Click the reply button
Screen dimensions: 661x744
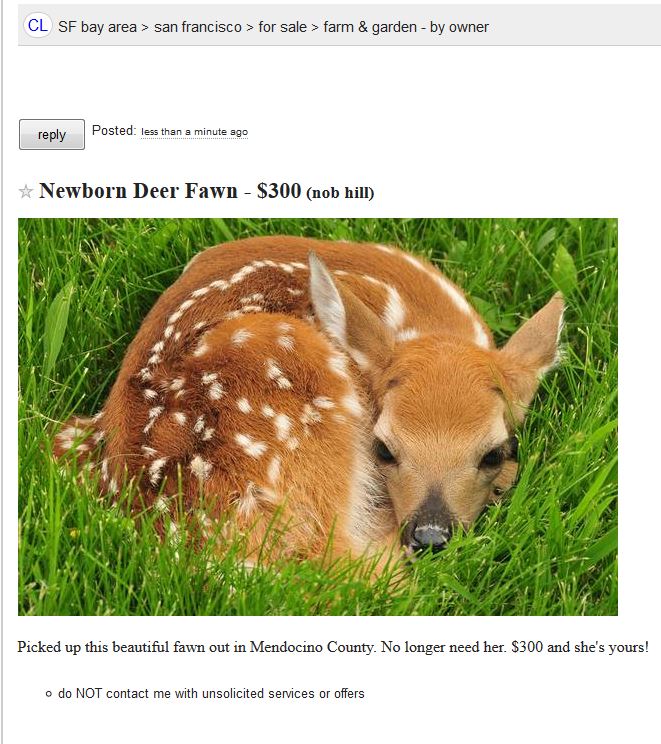[52, 135]
